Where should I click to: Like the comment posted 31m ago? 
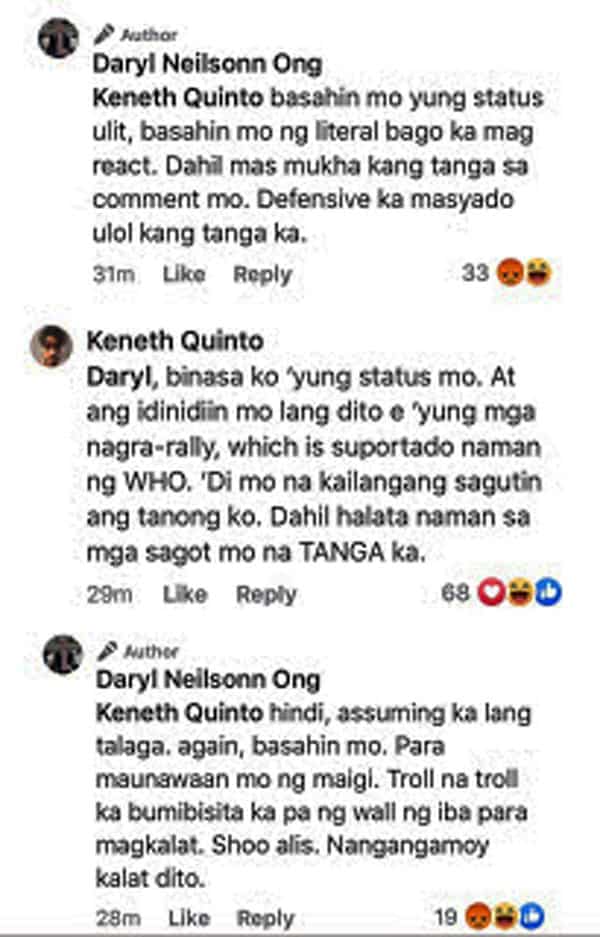tap(184, 274)
